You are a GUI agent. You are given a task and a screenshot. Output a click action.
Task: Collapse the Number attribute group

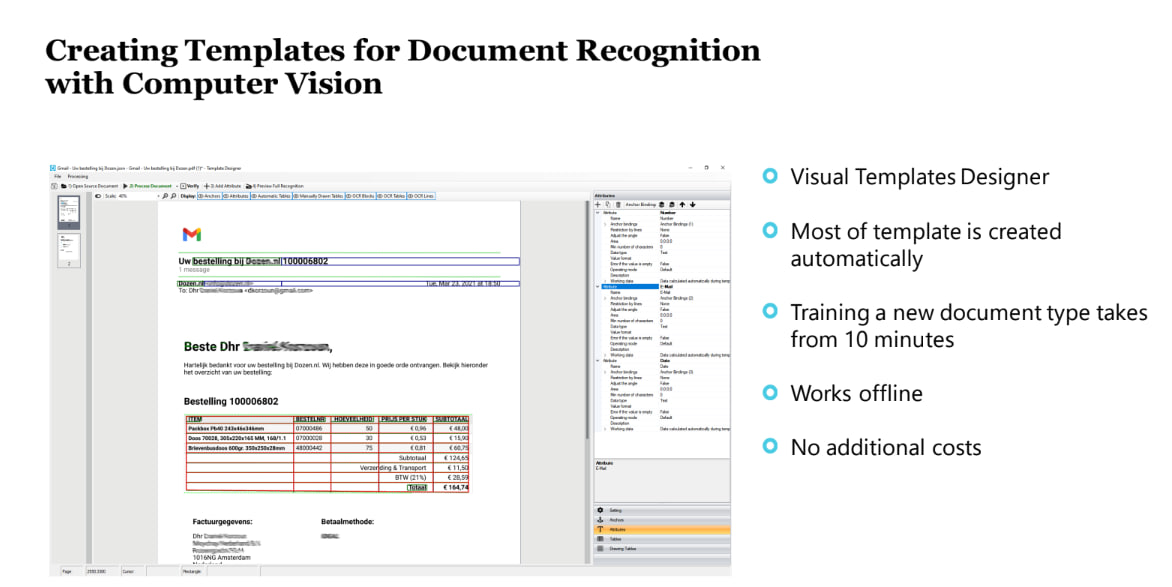[597, 212]
